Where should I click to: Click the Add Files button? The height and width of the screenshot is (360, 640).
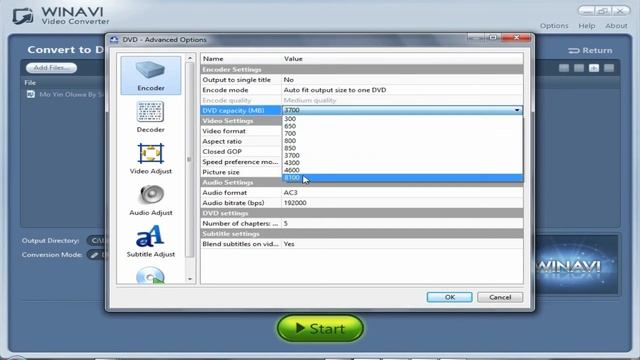coord(51,68)
